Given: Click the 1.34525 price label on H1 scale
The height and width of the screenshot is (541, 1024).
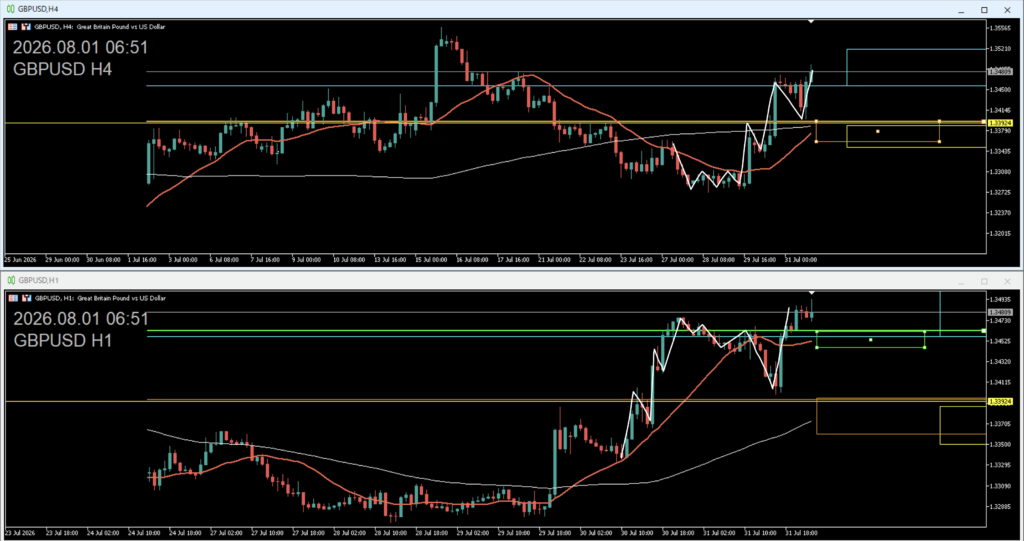Looking at the screenshot, I should [1000, 341].
